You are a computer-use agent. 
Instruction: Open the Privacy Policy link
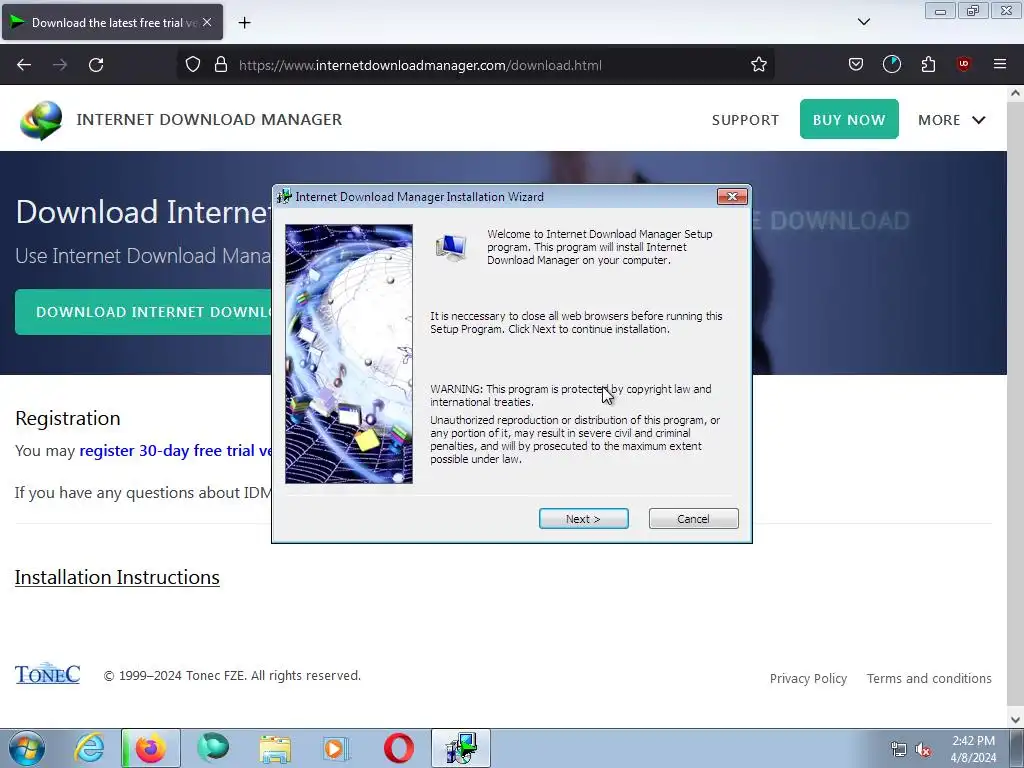click(x=808, y=679)
